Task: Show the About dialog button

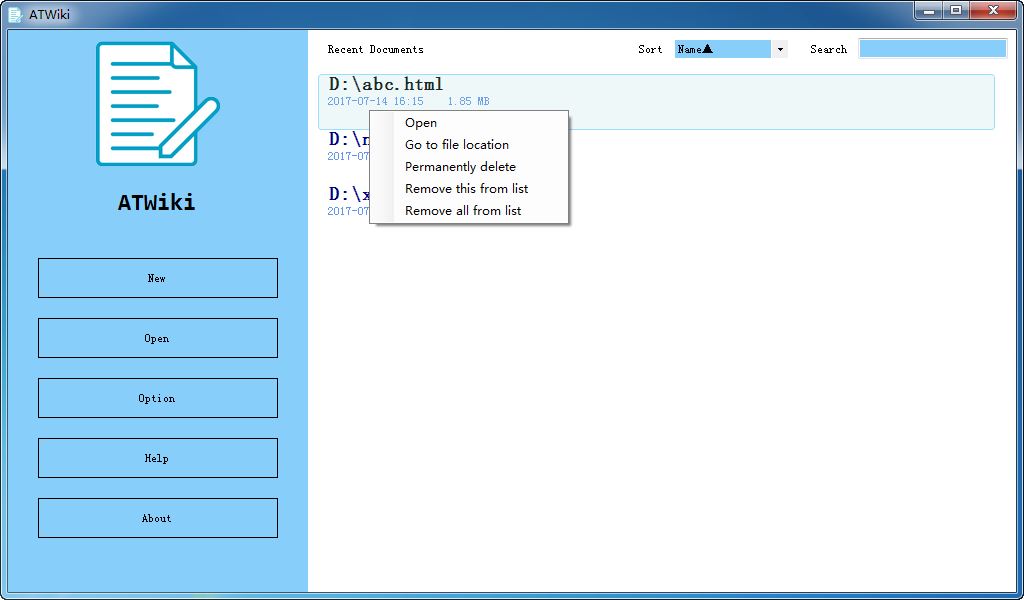Action: [x=158, y=518]
